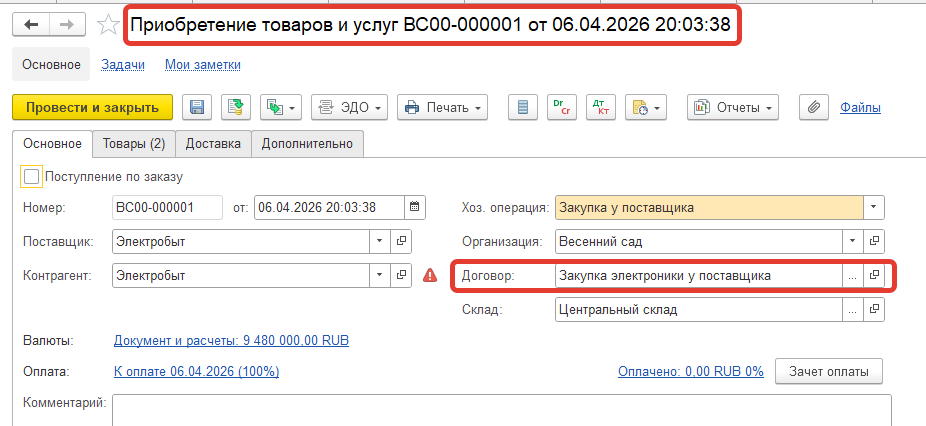This screenshot has height=426, width=926.
Task: Navigate back with the left arrow
Action: point(32,24)
